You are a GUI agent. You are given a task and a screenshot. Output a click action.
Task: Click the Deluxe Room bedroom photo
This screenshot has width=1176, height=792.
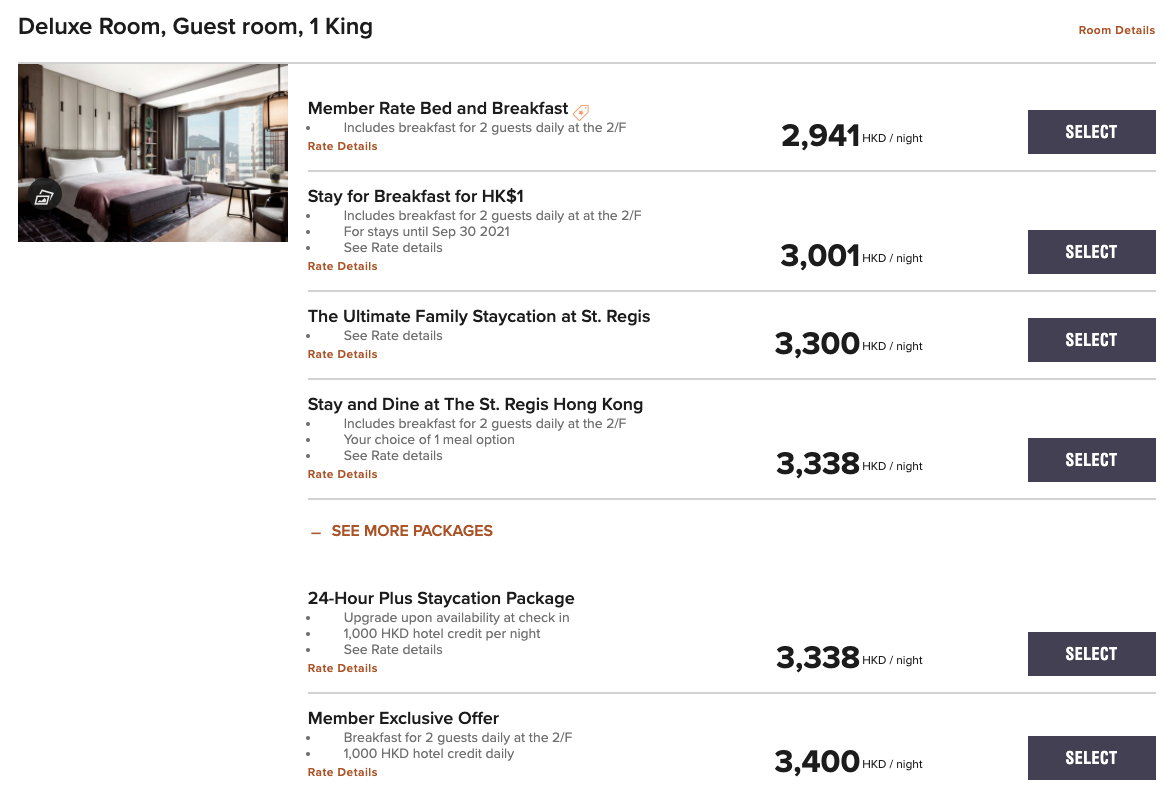(x=153, y=153)
